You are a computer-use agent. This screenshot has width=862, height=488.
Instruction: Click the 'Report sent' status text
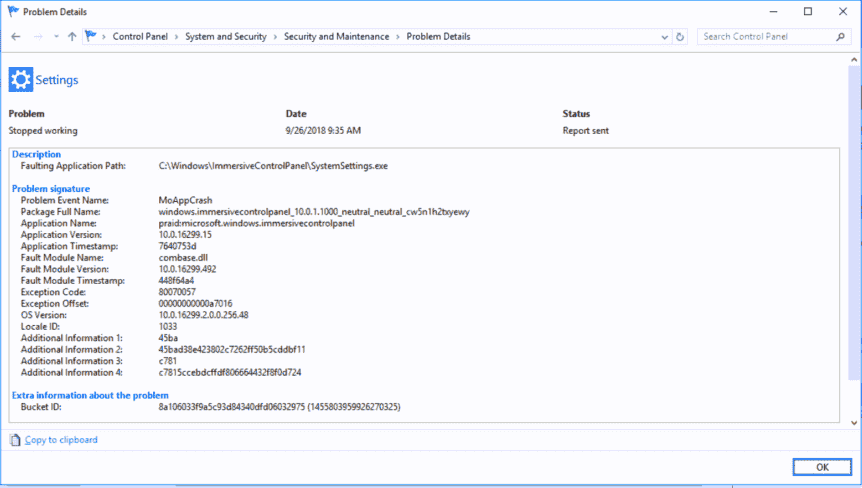[x=585, y=131]
